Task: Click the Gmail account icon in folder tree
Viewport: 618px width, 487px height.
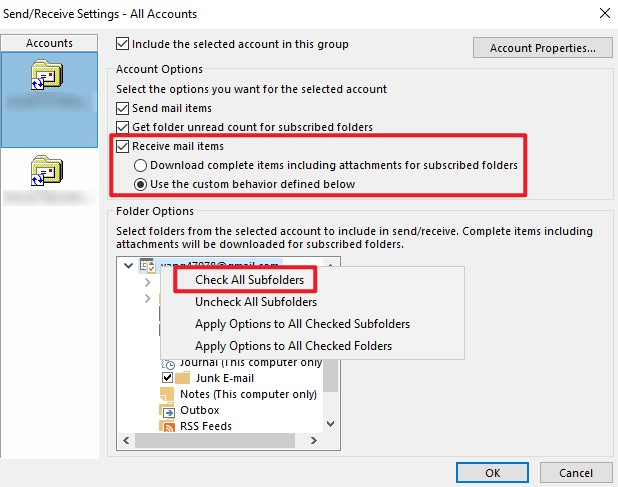Action: (147, 266)
